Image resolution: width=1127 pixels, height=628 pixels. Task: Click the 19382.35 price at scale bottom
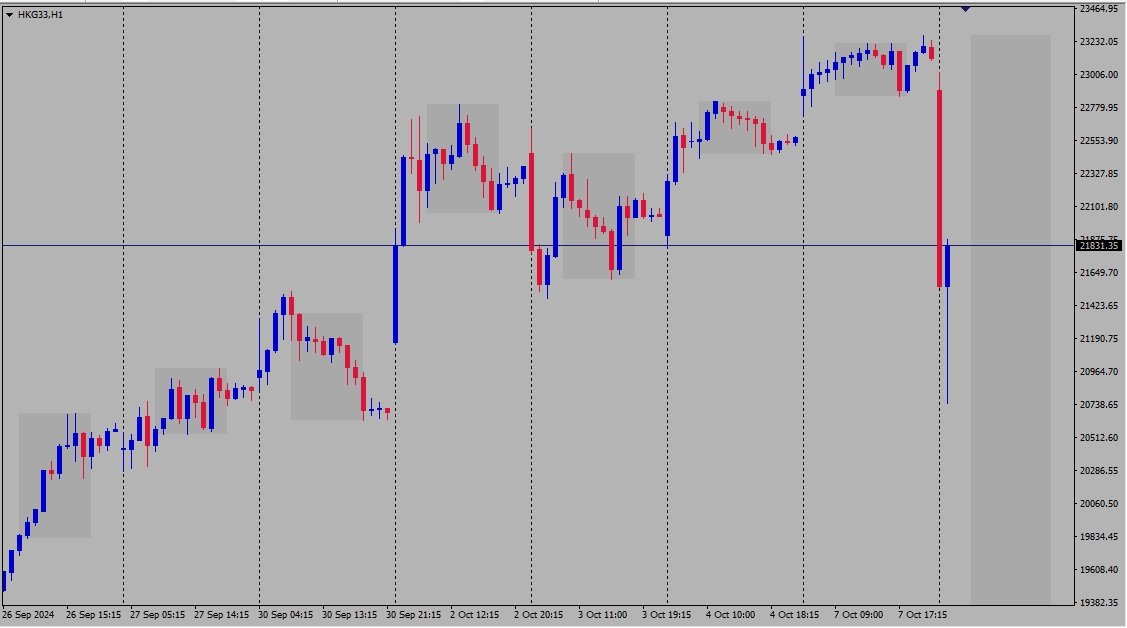pos(1099,603)
